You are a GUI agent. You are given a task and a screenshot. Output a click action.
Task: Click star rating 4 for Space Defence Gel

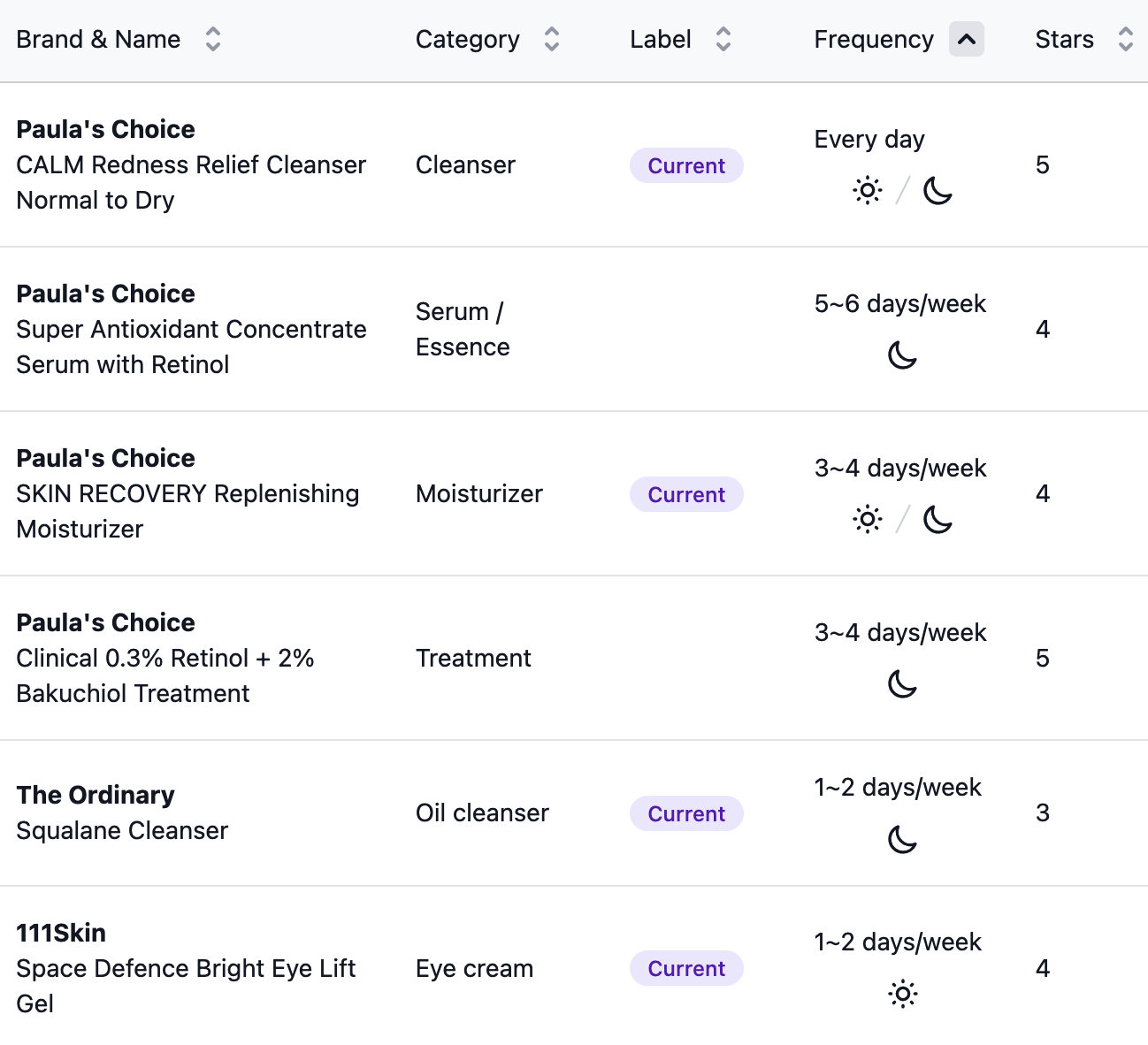coord(1043,968)
